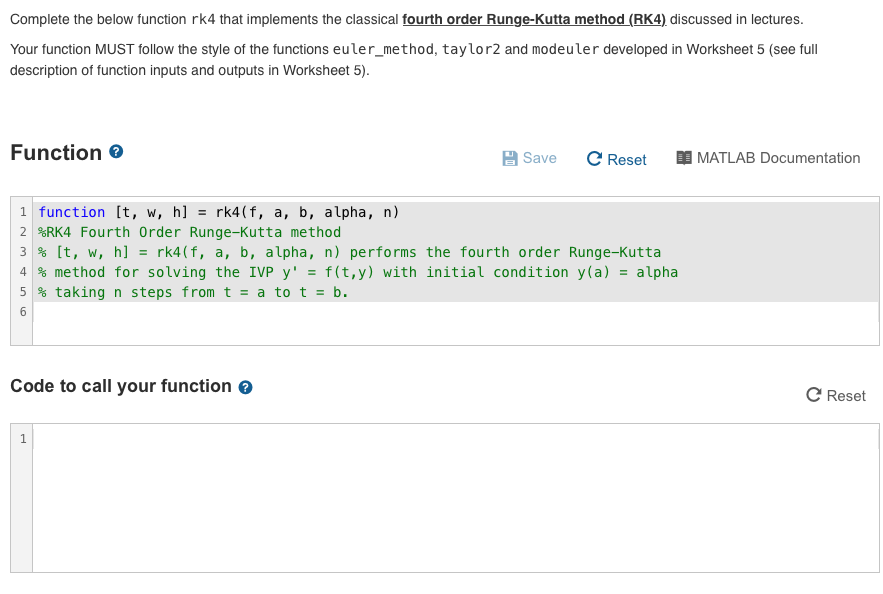The width and height of the screenshot is (883, 594).
Task: Click the Reset arrow icon above the lower code editor
Action: click(x=812, y=395)
